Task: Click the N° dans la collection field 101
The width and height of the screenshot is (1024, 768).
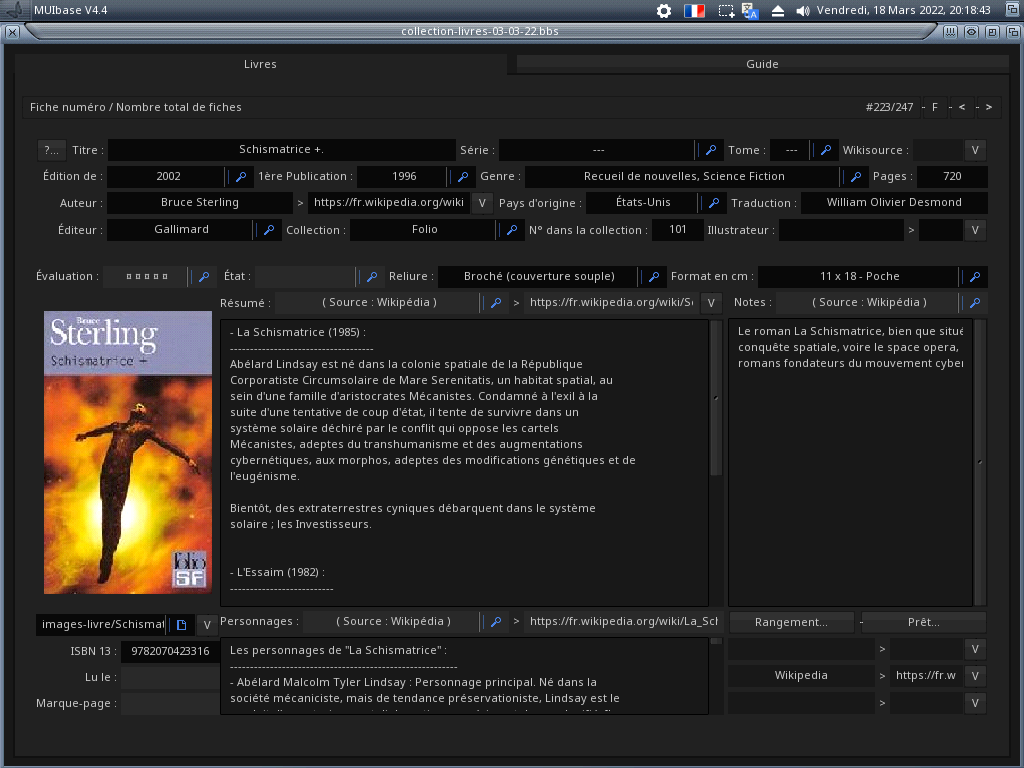Action: point(678,229)
